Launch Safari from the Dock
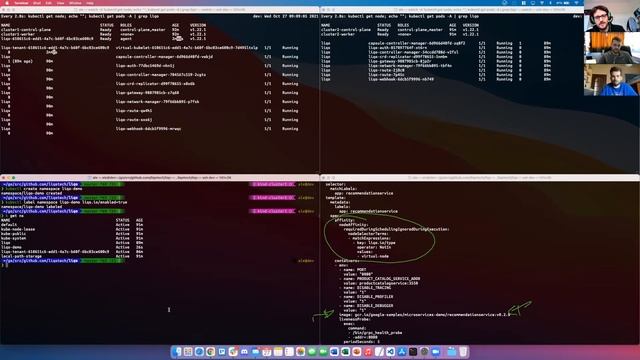This screenshot has width=640, height=360. [199, 351]
